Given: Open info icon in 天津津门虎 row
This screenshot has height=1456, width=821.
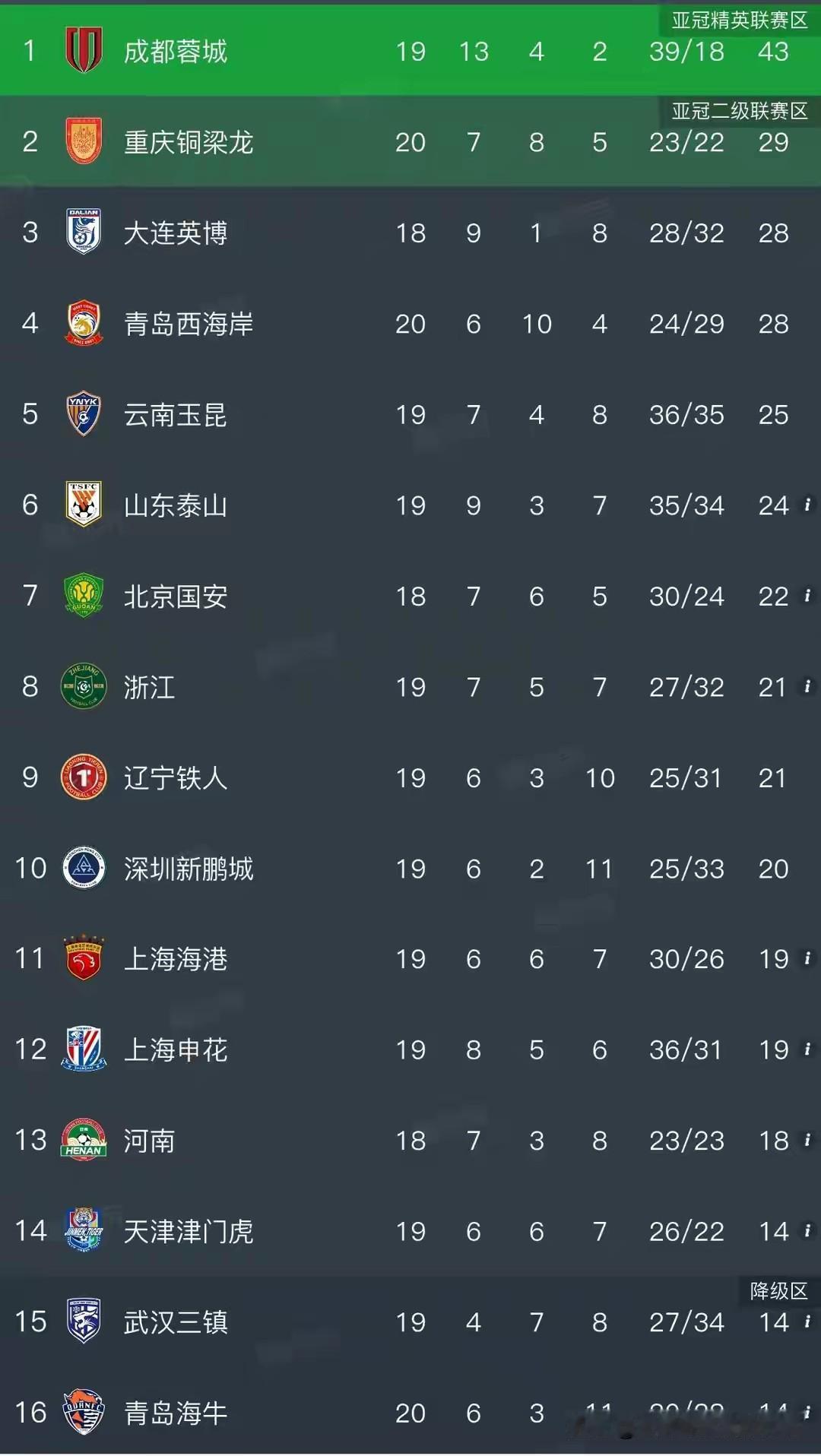Looking at the screenshot, I should click(x=807, y=1230).
